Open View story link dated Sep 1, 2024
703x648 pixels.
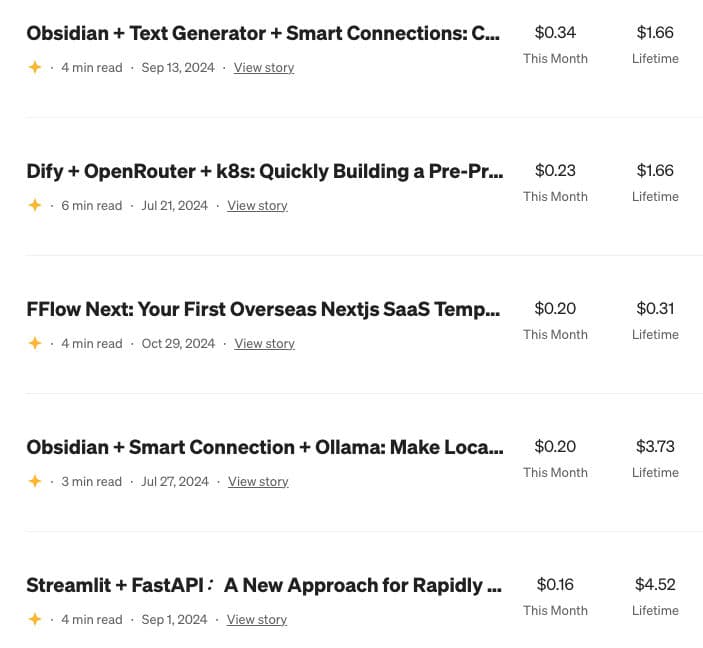point(257,620)
